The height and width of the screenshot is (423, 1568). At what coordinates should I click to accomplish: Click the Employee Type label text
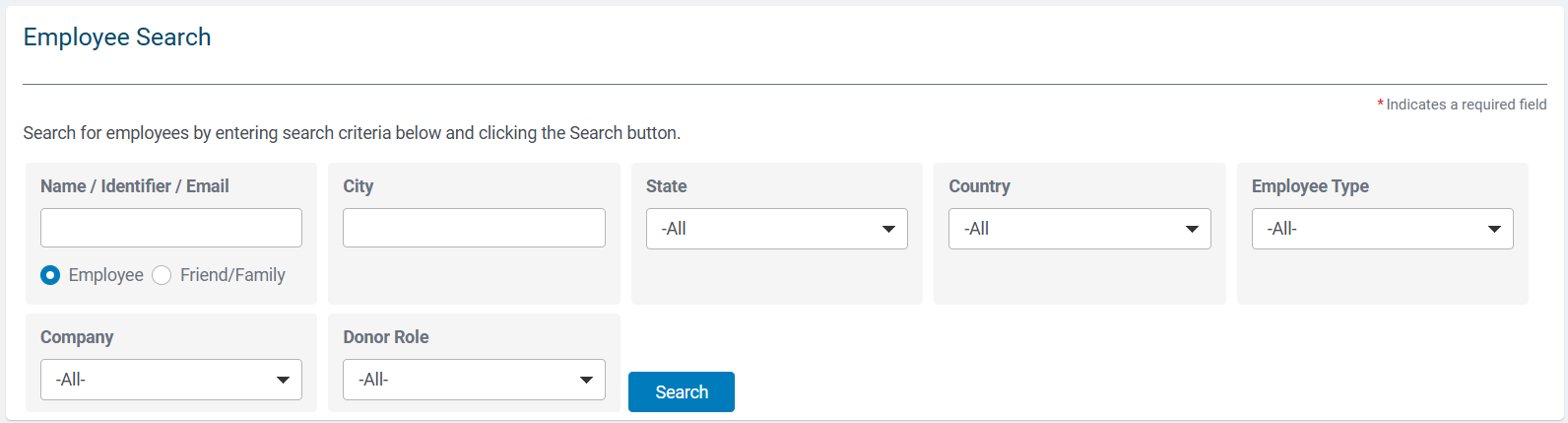1311,186
